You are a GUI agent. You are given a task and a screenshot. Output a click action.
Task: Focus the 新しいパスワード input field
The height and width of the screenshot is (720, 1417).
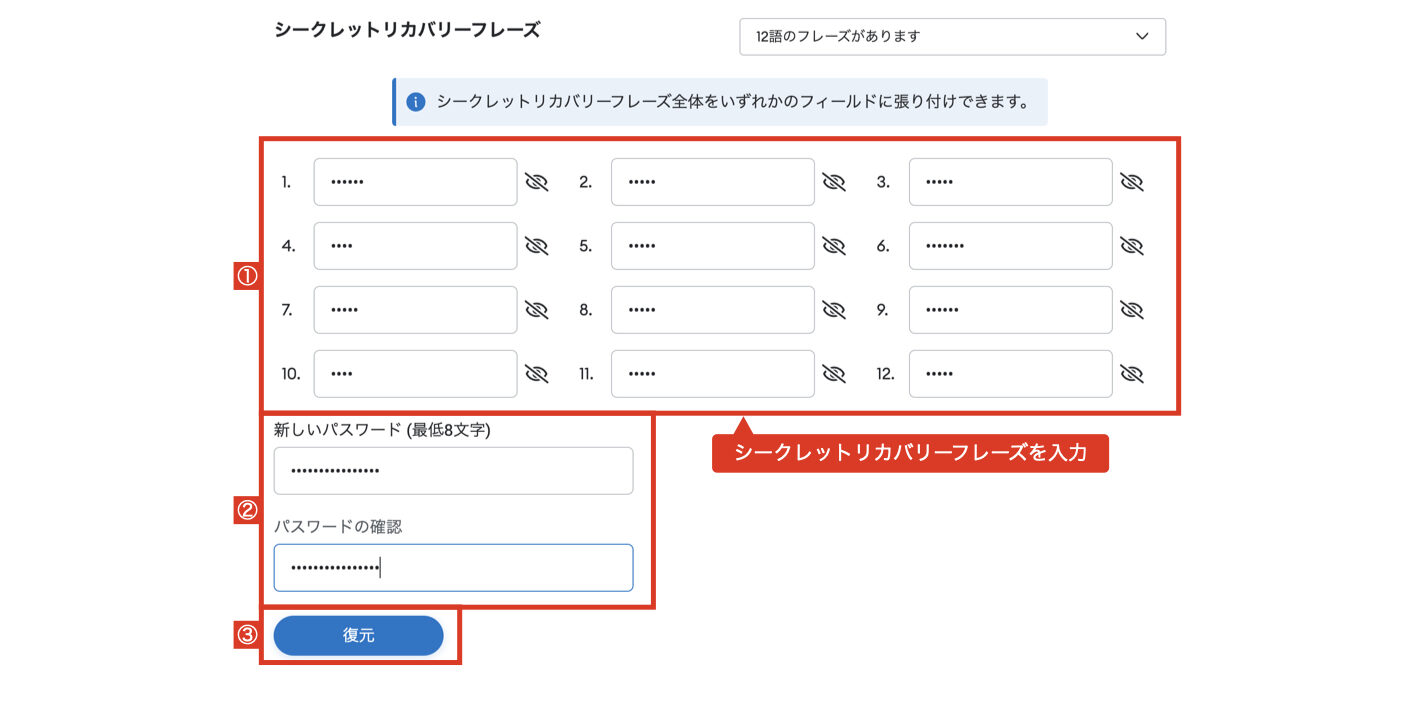(x=453, y=471)
